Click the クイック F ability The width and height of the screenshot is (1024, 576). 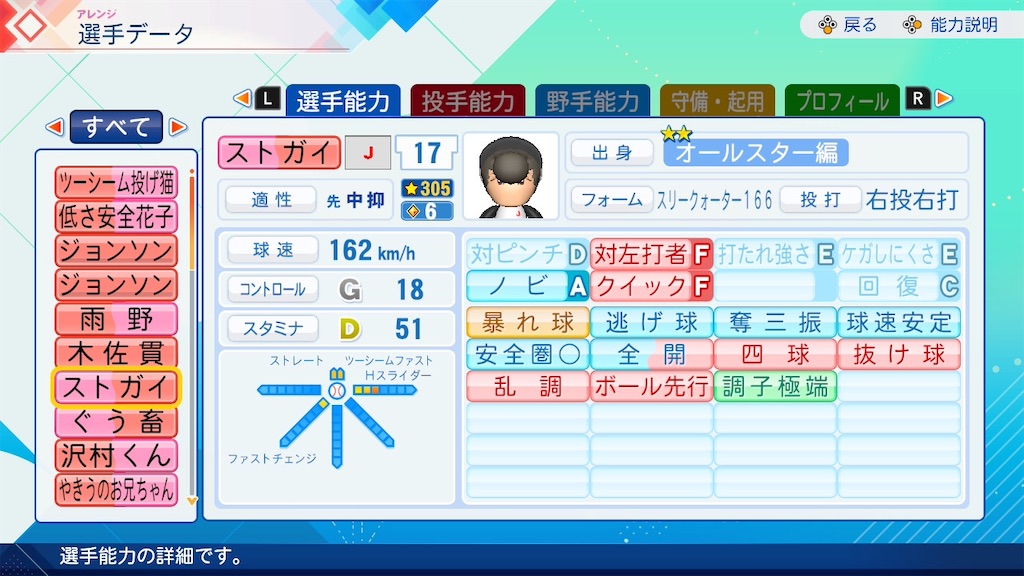(x=651, y=286)
